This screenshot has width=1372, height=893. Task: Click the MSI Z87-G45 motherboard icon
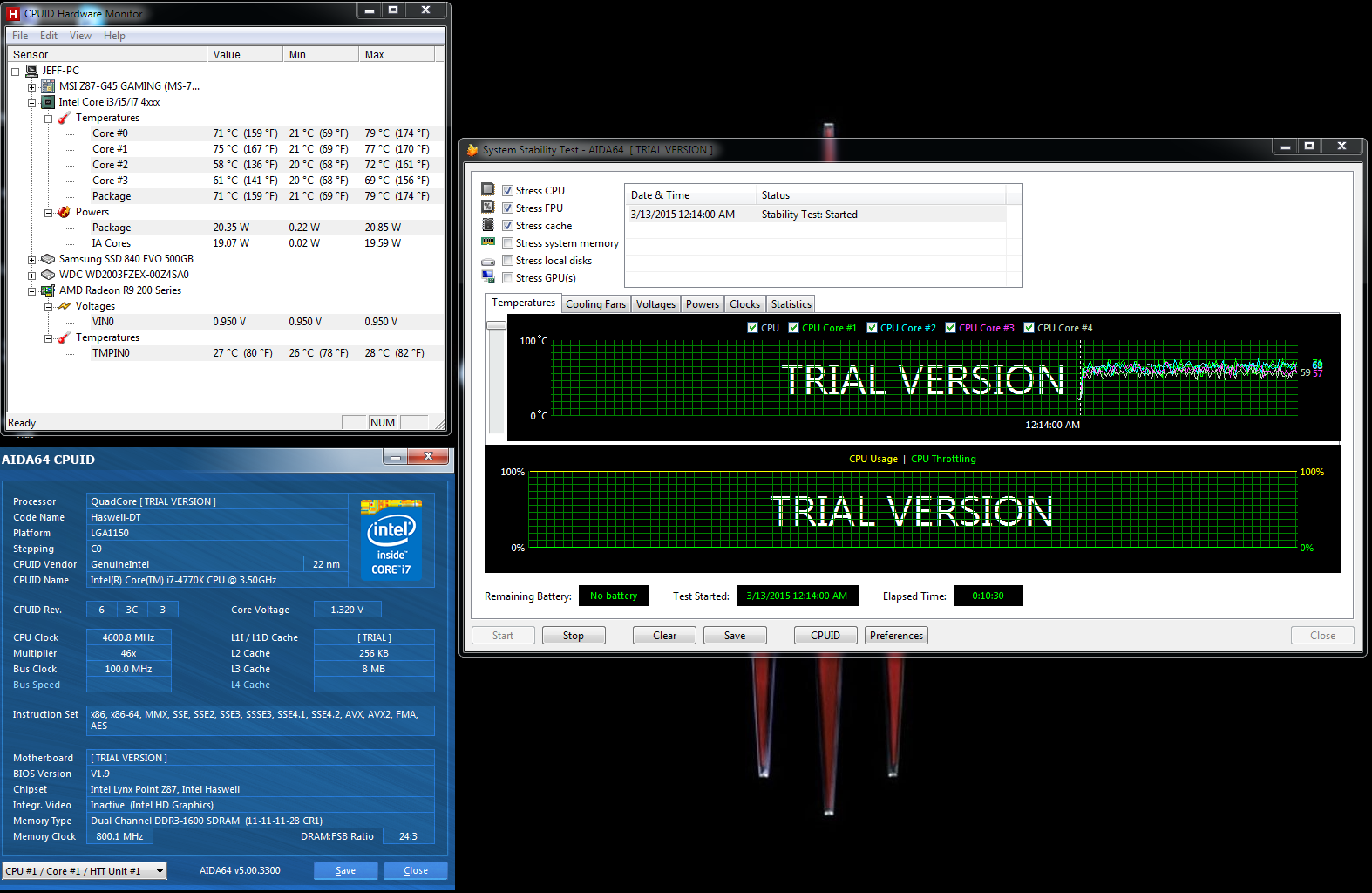tap(49, 86)
